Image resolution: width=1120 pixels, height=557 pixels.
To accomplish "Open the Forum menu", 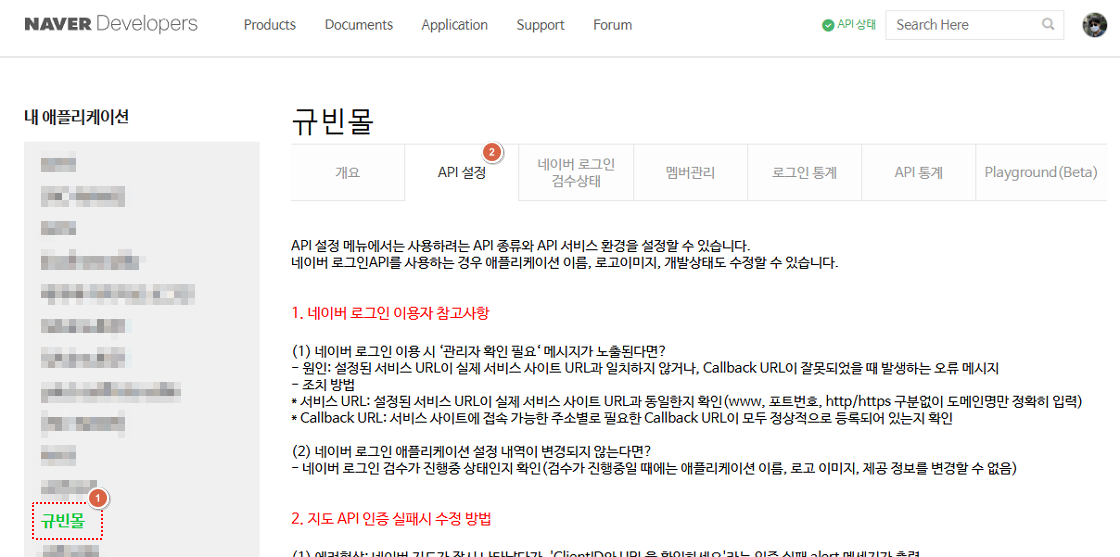I will pyautogui.click(x=612, y=25).
